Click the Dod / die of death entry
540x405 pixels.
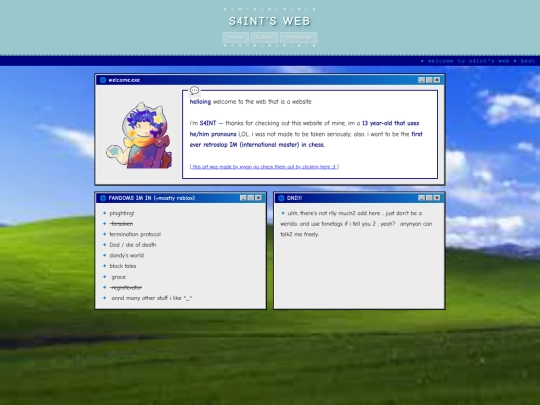tap(133, 245)
